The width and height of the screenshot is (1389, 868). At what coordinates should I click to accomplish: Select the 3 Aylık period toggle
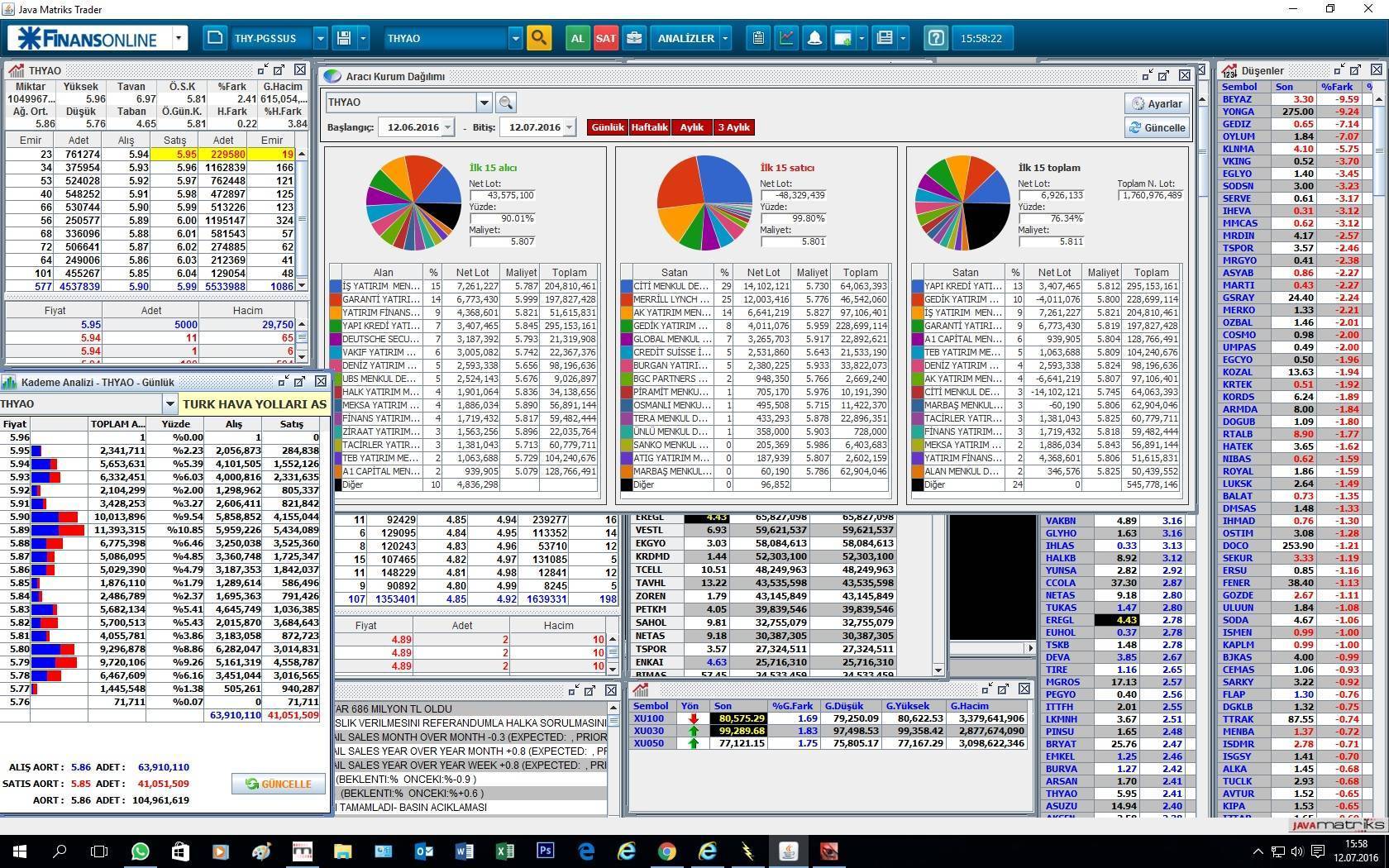[x=733, y=127]
